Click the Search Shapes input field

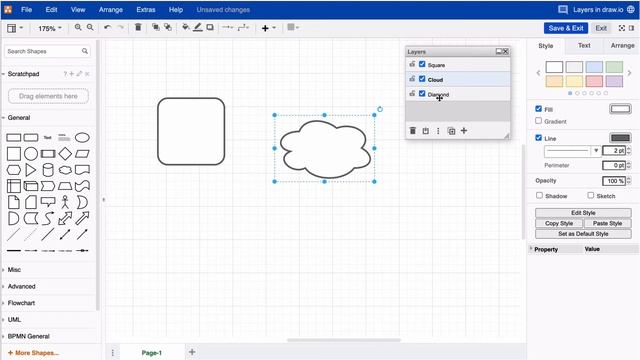point(47,51)
